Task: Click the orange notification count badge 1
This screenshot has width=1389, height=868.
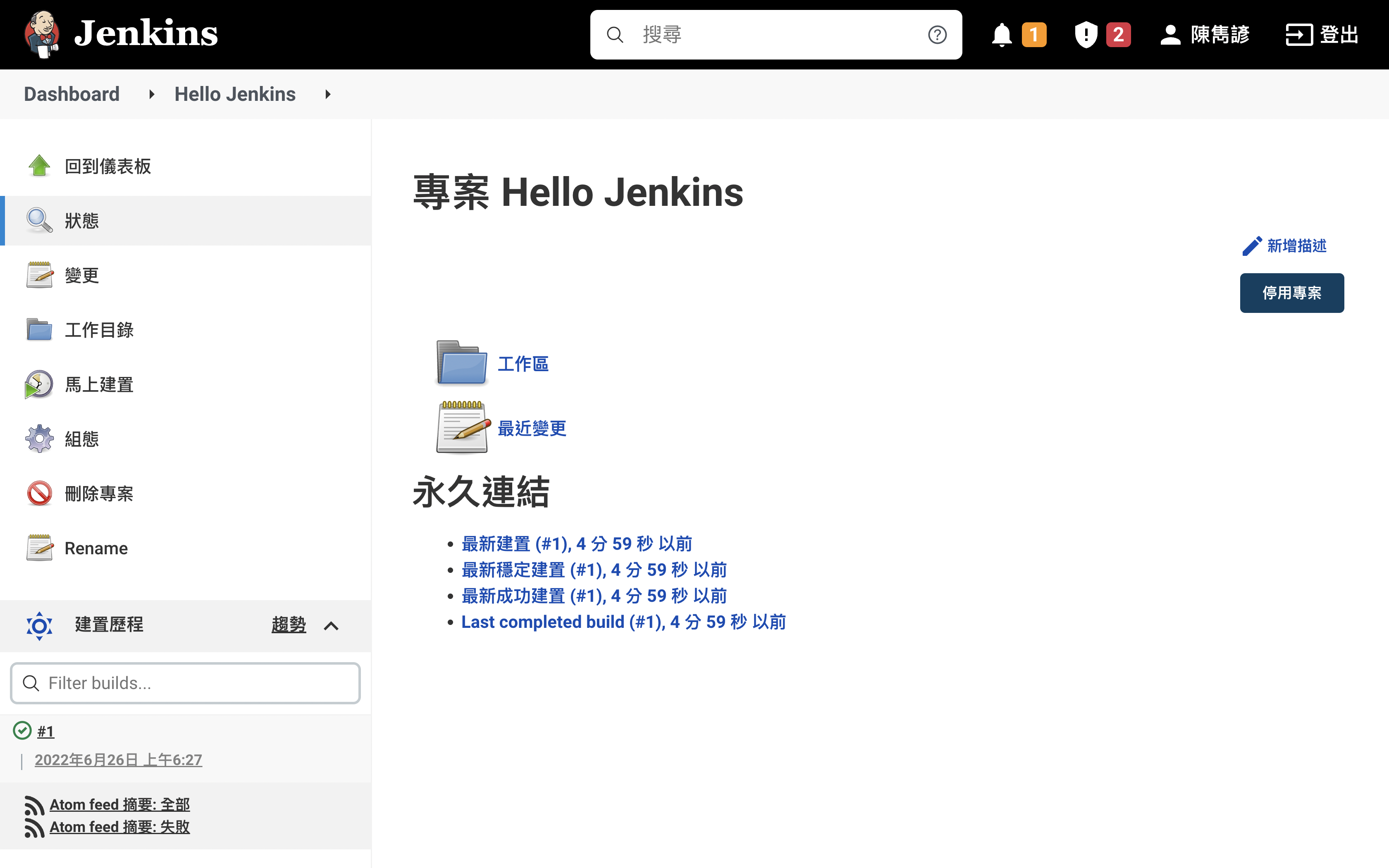Action: tap(1034, 34)
